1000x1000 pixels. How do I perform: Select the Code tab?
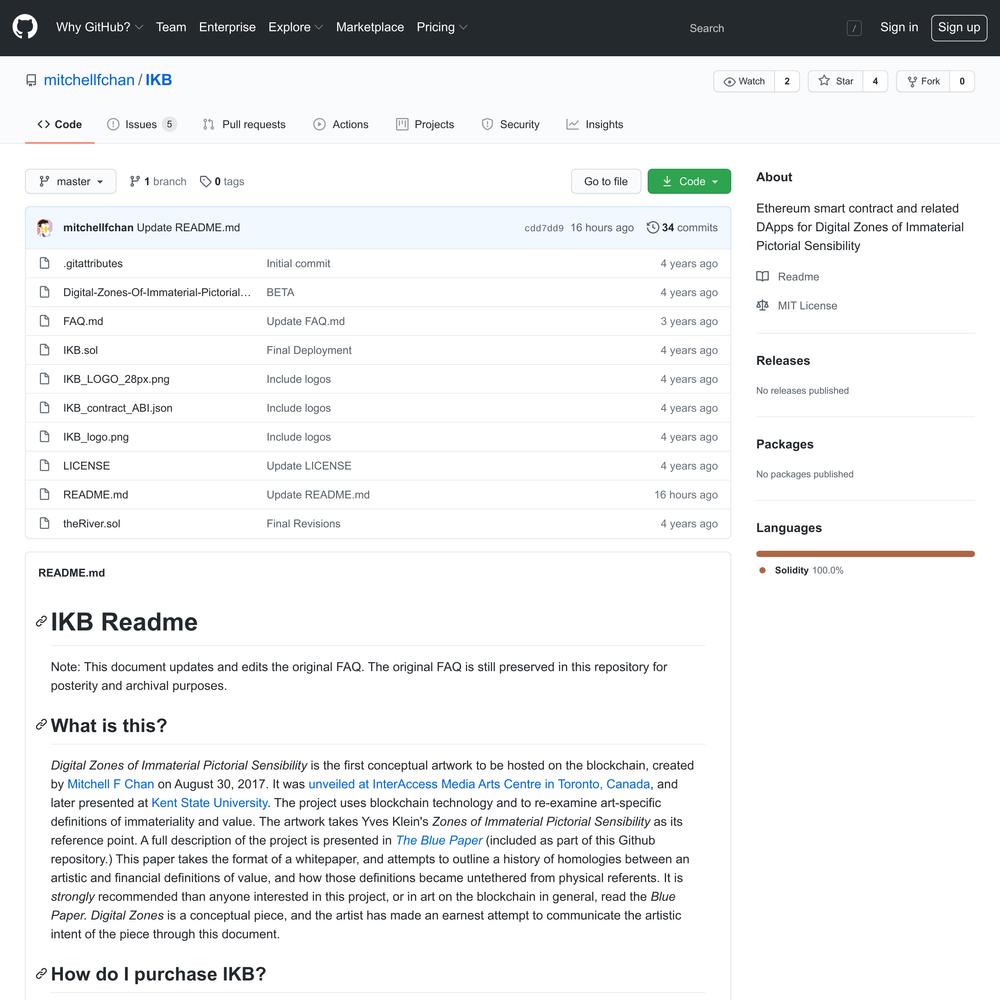coord(60,124)
